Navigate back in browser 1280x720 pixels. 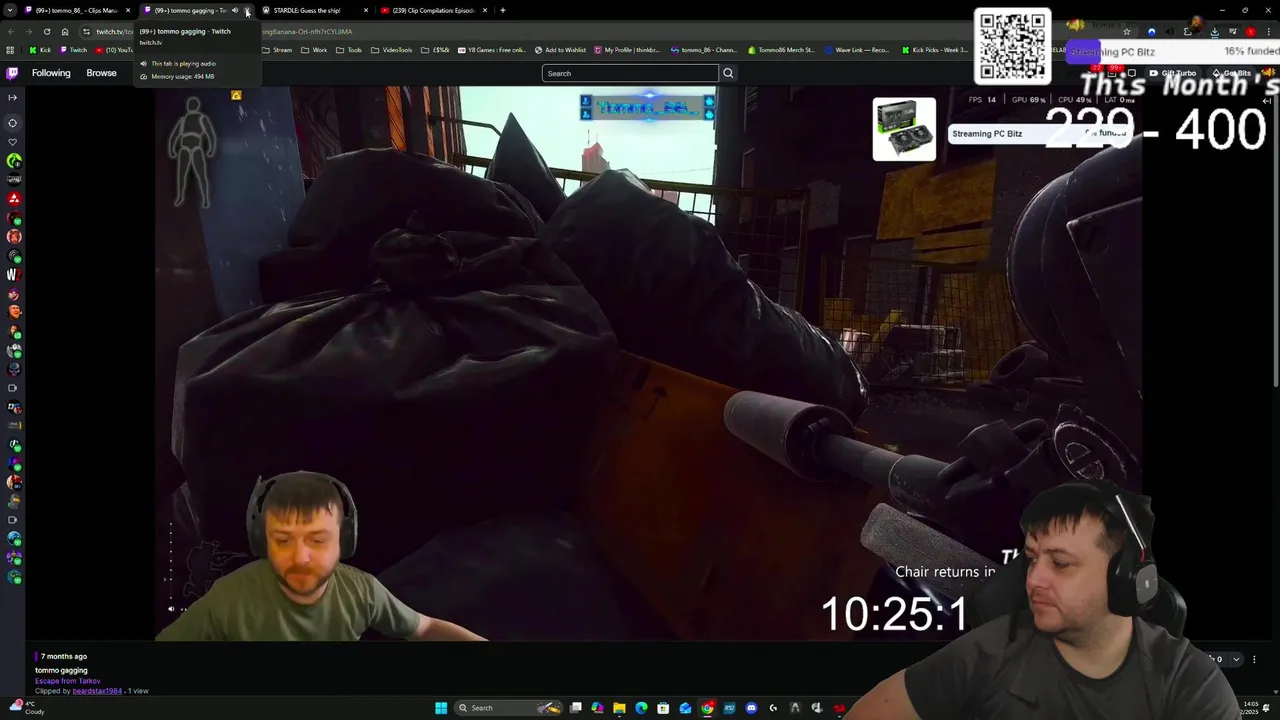pyautogui.click(x=11, y=31)
